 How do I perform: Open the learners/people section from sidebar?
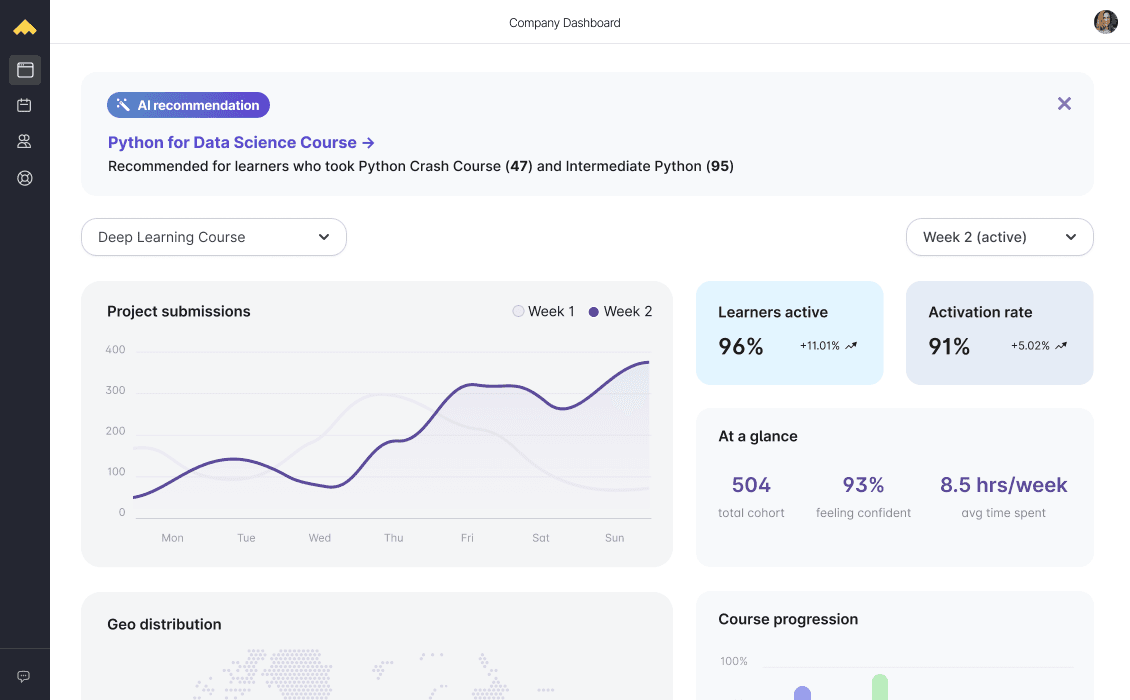25,141
